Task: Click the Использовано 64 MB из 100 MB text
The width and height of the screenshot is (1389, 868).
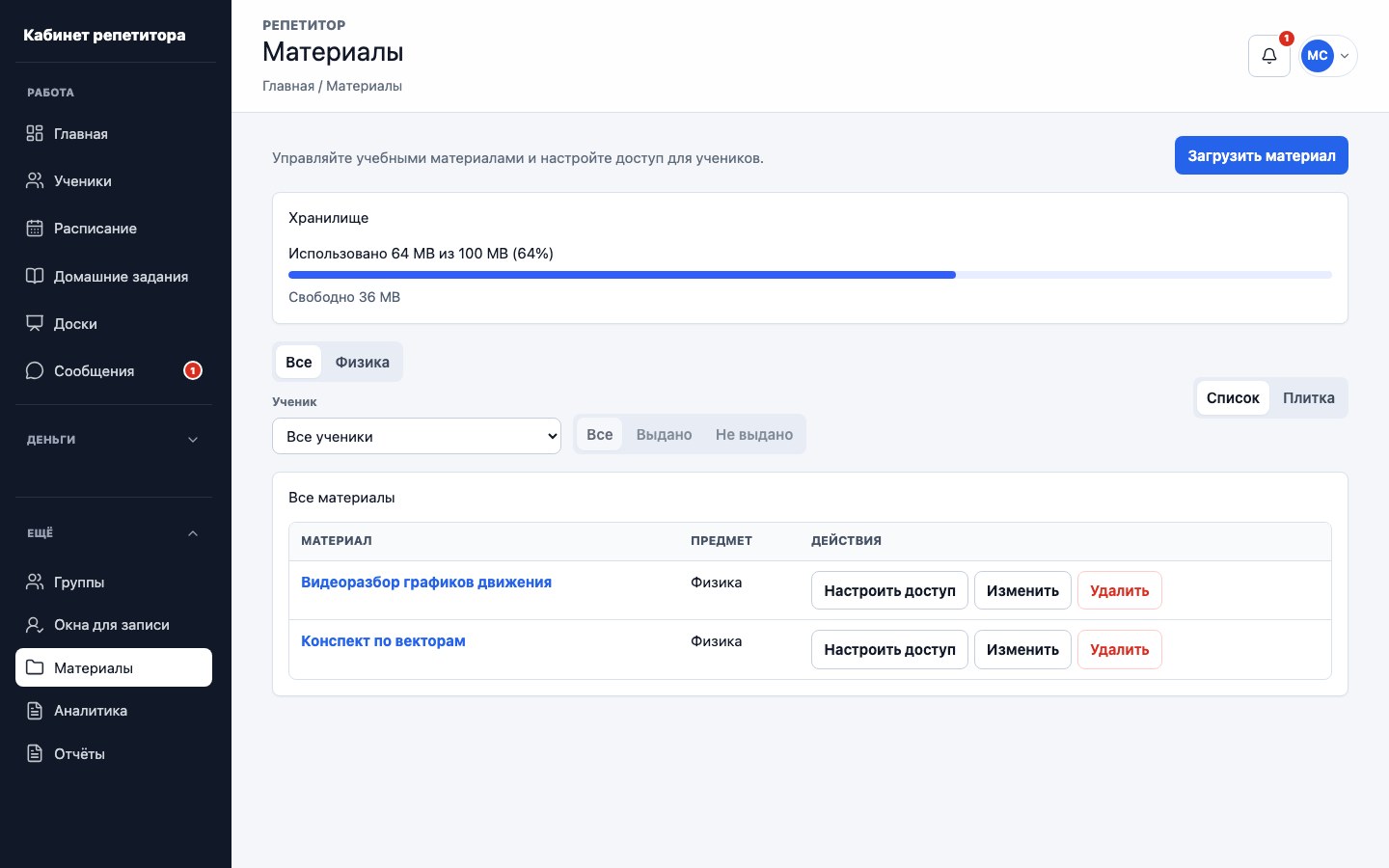Action: [x=421, y=254]
